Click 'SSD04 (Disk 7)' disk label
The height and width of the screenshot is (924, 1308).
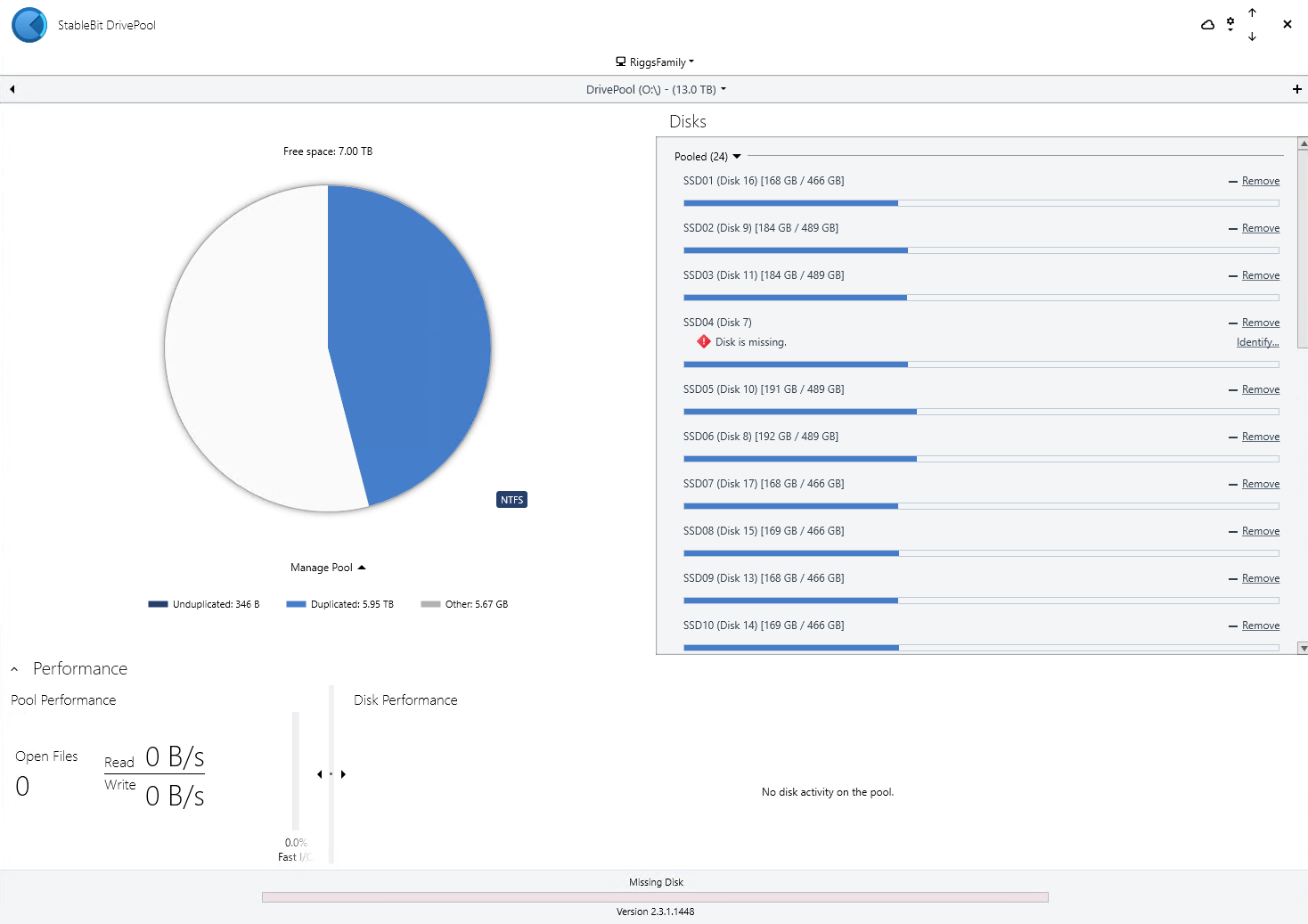tap(717, 323)
